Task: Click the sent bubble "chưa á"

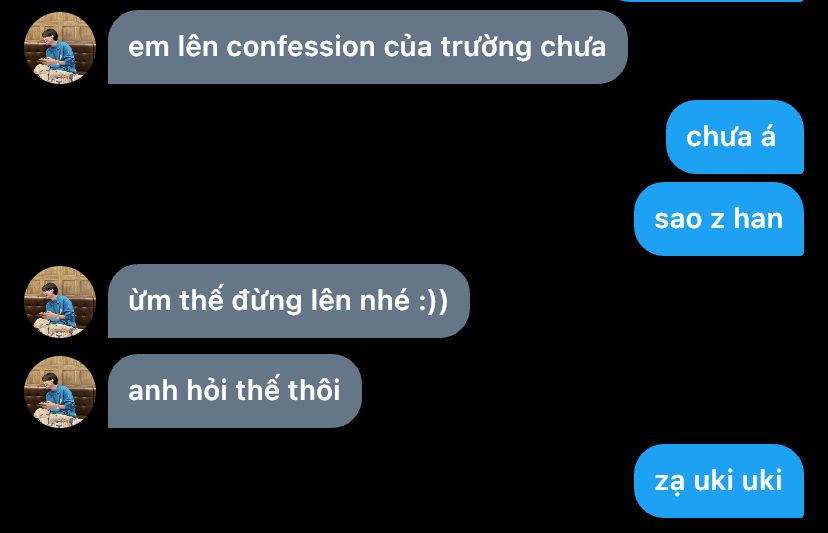Action: coord(735,137)
